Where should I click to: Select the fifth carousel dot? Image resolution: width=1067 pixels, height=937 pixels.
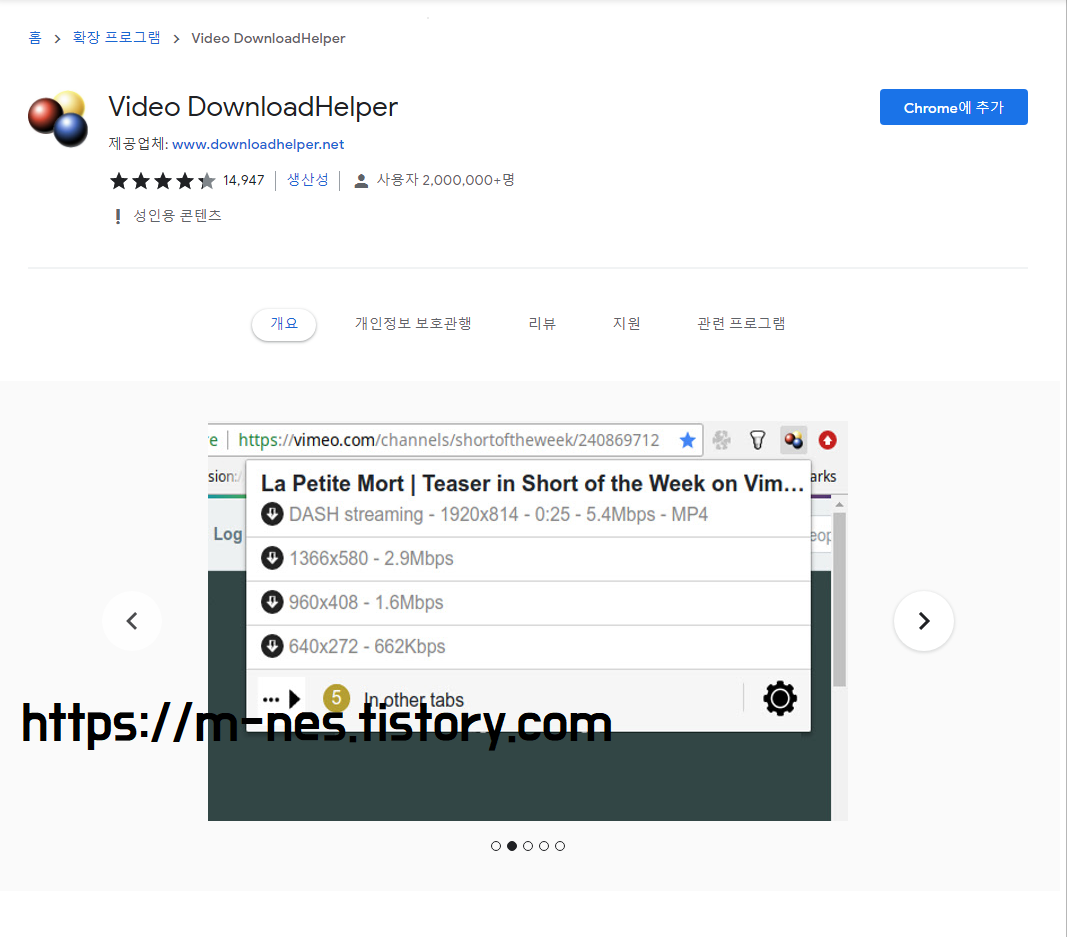click(560, 846)
